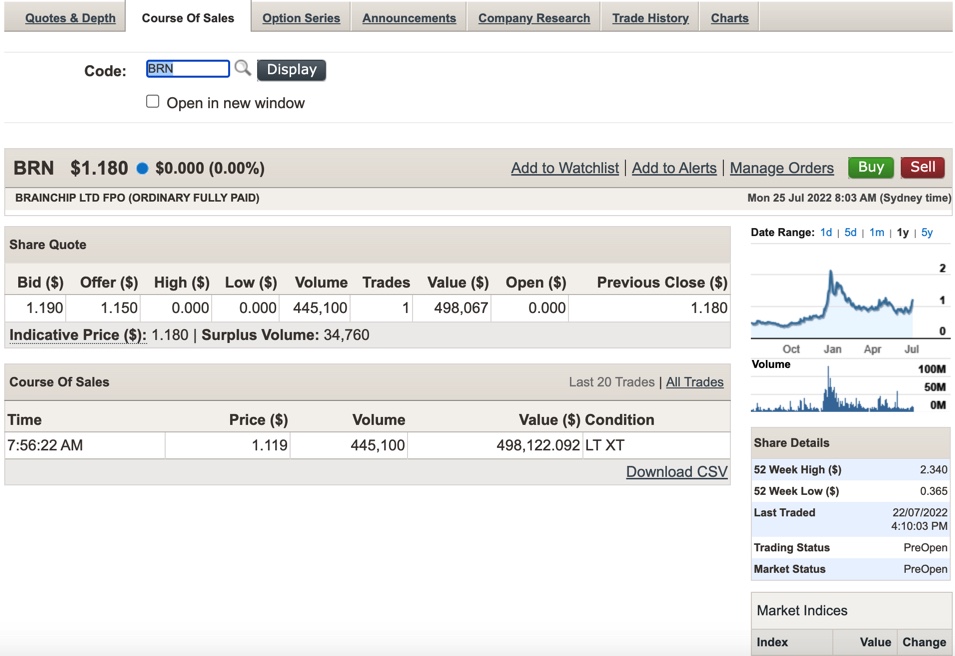The image size is (955, 656).
Task: Click Market Status PreOpen value
Action: pyautogui.click(x=925, y=569)
